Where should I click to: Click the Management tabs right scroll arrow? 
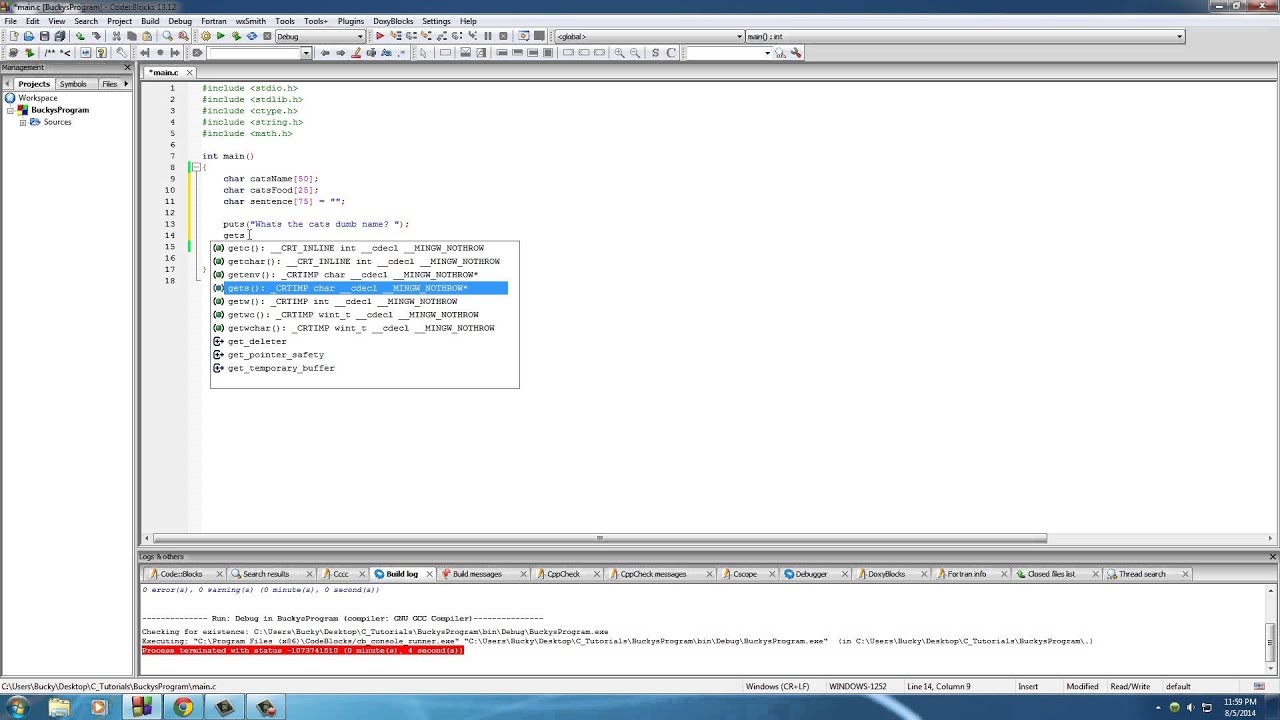tap(126, 84)
